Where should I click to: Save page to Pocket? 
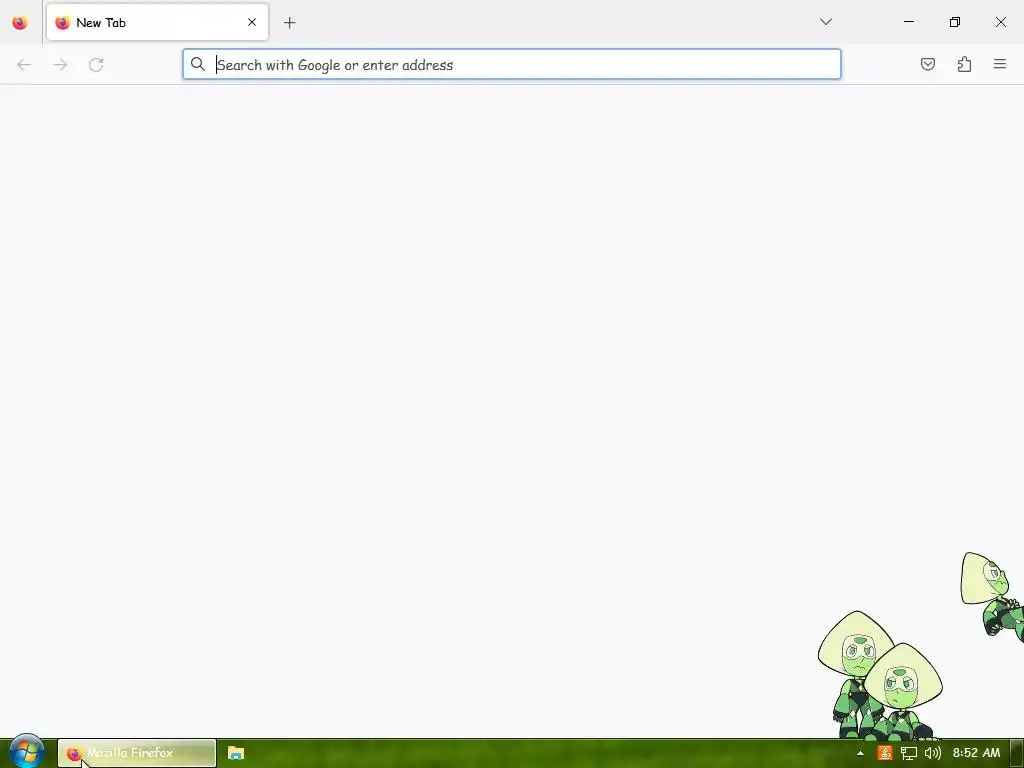(x=927, y=64)
